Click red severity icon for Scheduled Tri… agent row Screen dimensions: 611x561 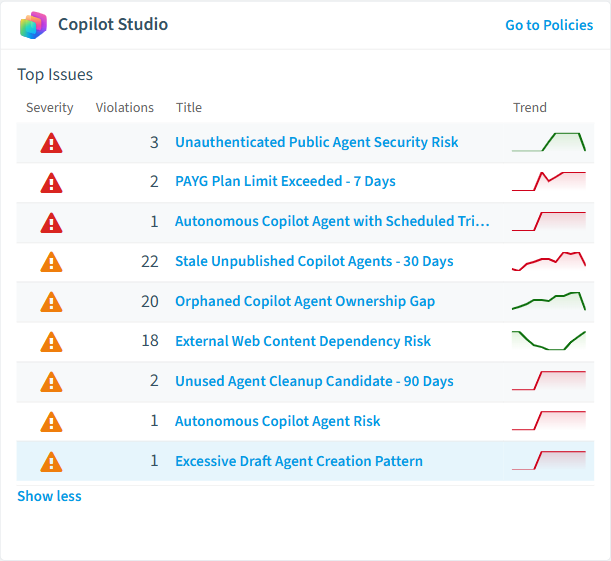pos(51,223)
